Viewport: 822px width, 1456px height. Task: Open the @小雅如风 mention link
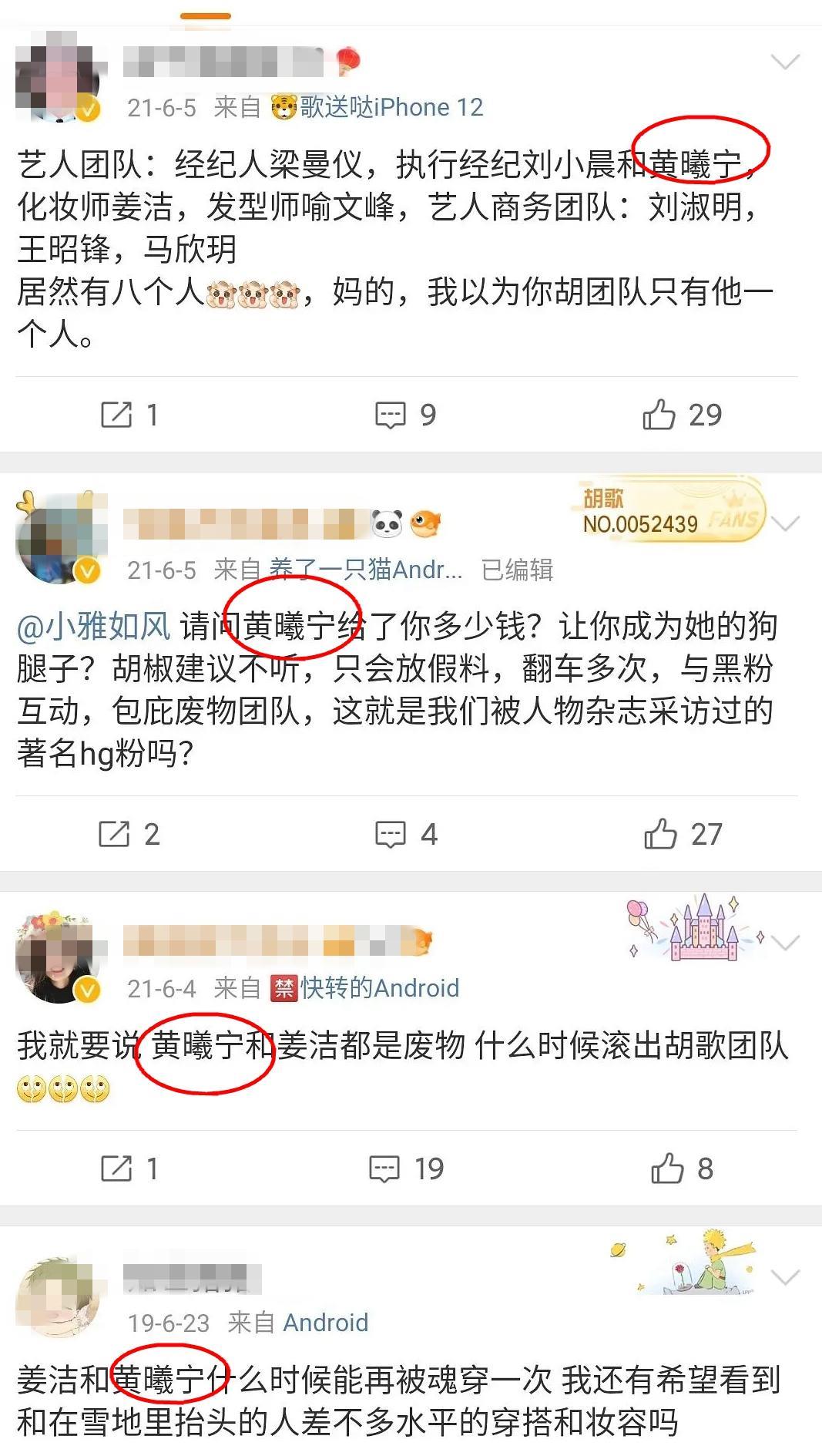pos(93,626)
